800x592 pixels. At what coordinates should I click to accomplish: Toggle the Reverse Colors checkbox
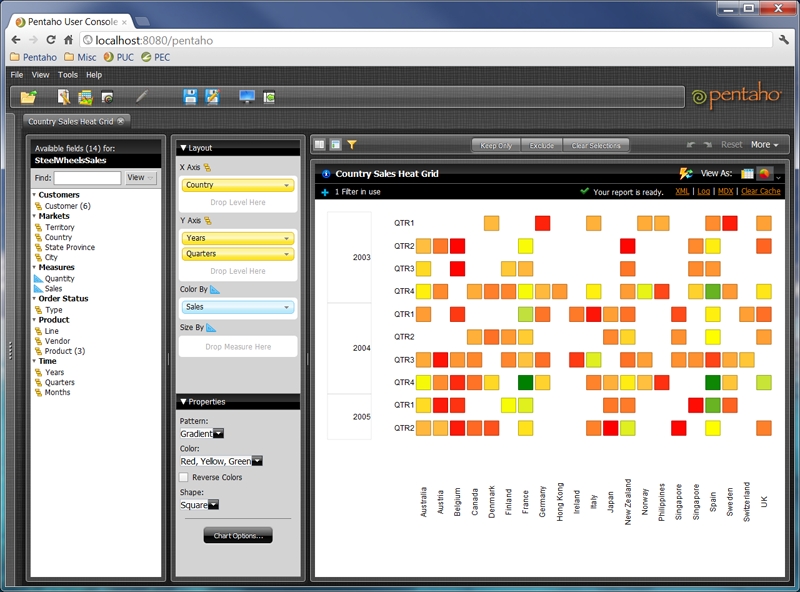tap(184, 477)
